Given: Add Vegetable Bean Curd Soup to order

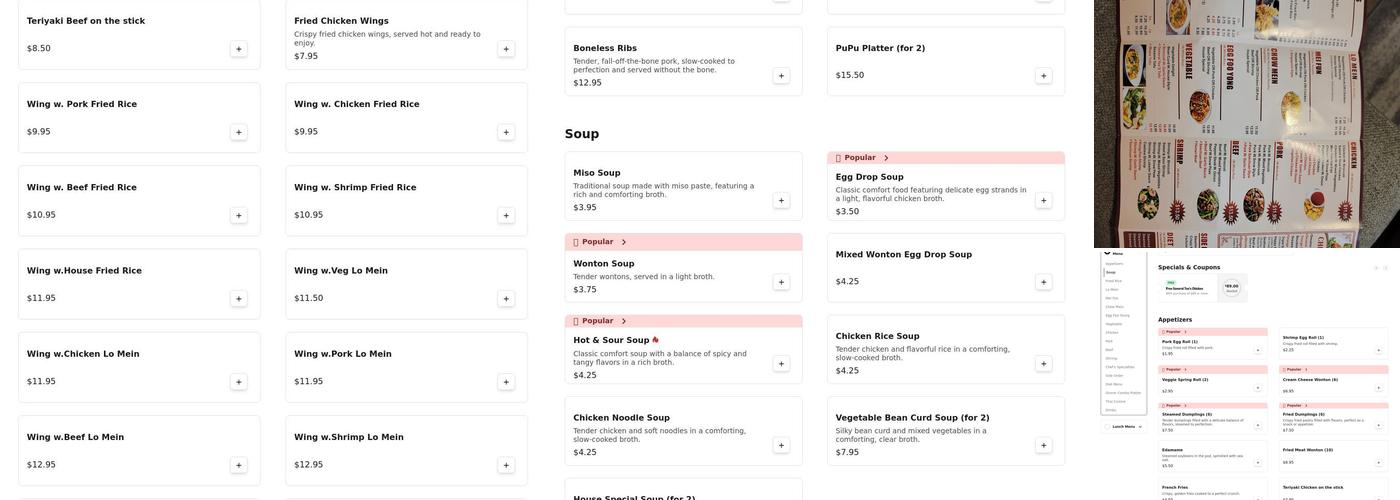Looking at the screenshot, I should [1044, 446].
